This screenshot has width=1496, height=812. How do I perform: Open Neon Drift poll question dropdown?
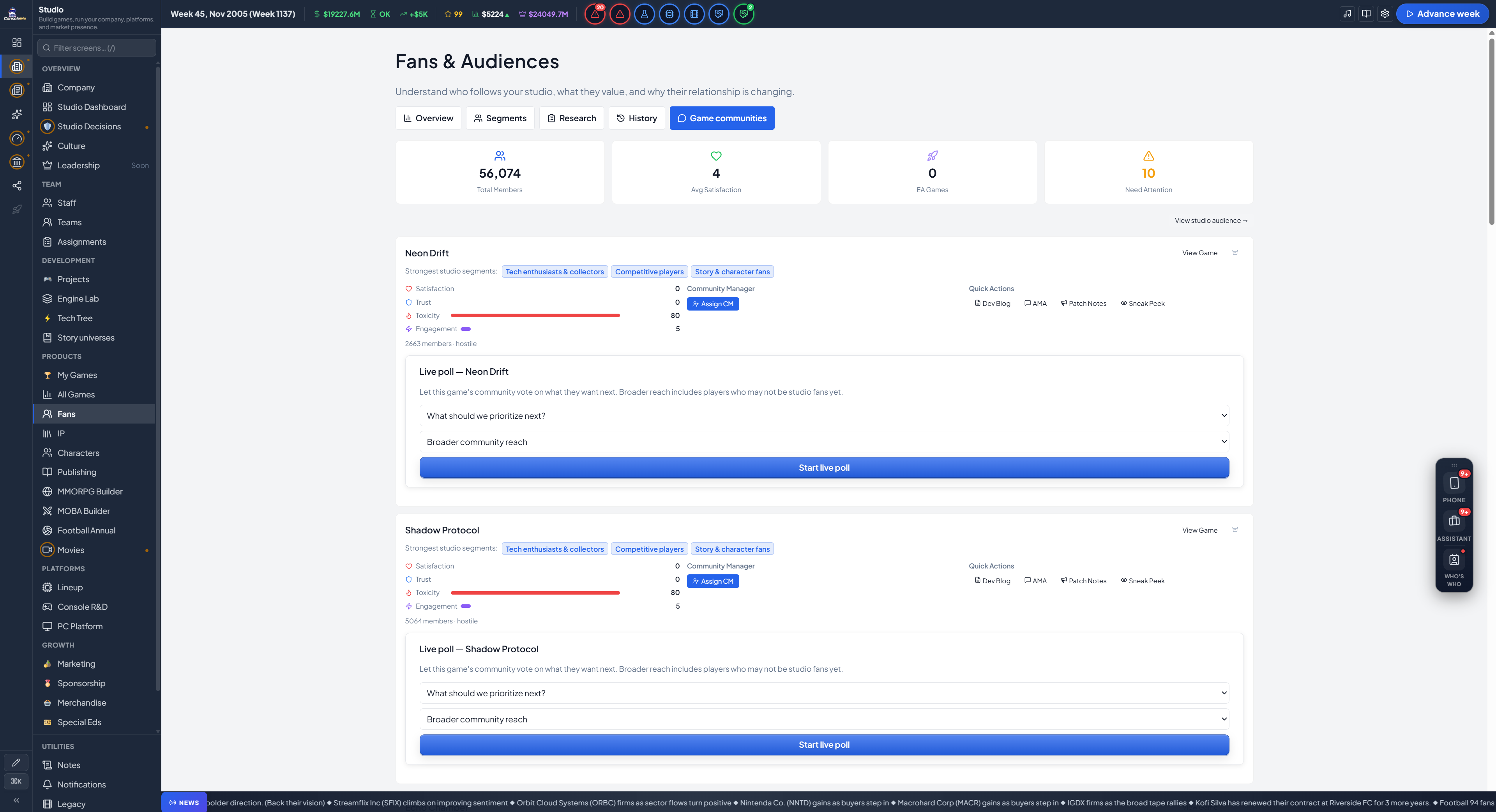click(x=824, y=416)
